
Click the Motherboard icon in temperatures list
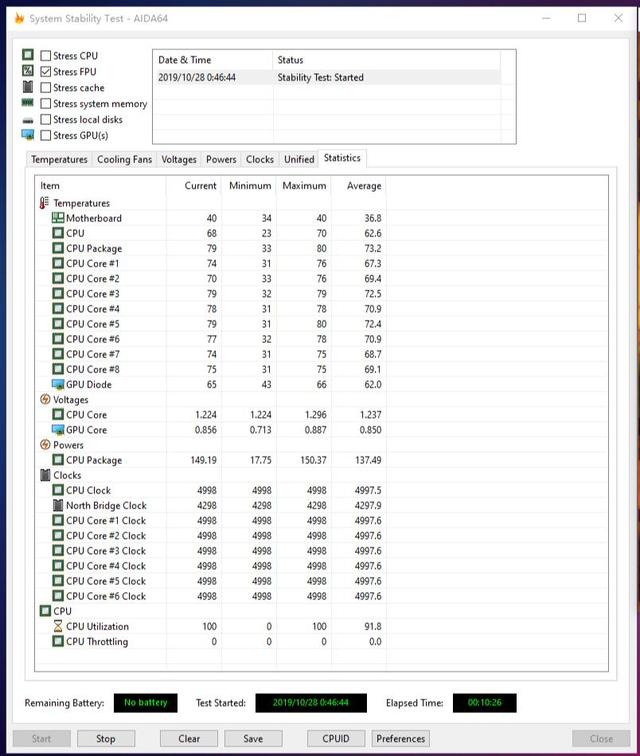point(58,218)
